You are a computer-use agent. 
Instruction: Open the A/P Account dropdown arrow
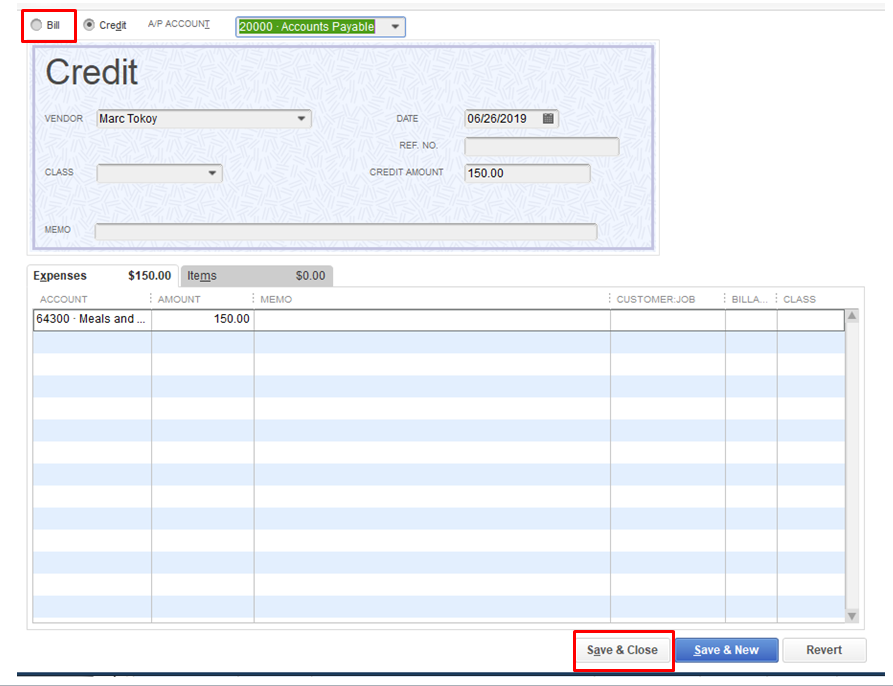[x=395, y=27]
